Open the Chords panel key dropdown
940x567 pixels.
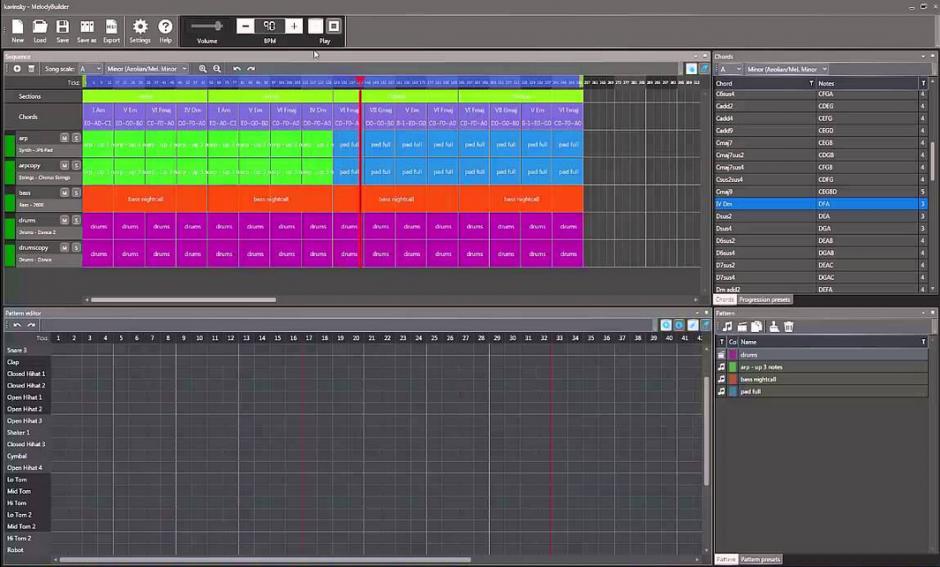click(730, 70)
